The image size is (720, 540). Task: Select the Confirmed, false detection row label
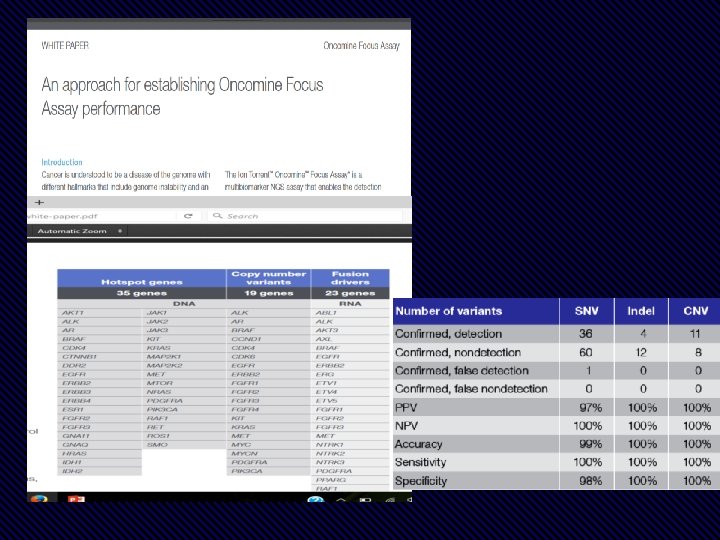tap(461, 371)
